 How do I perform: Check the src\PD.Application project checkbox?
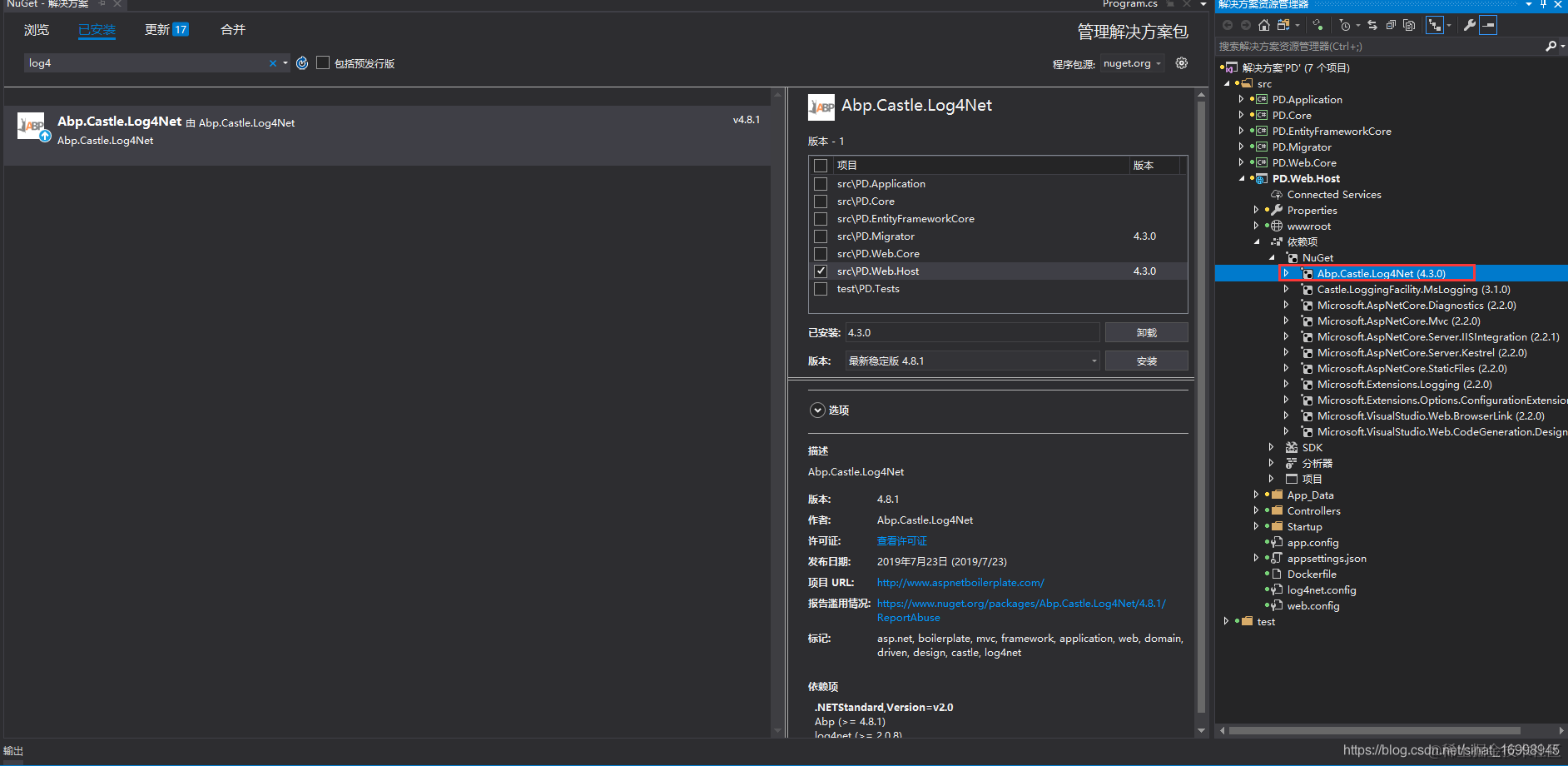[821, 184]
